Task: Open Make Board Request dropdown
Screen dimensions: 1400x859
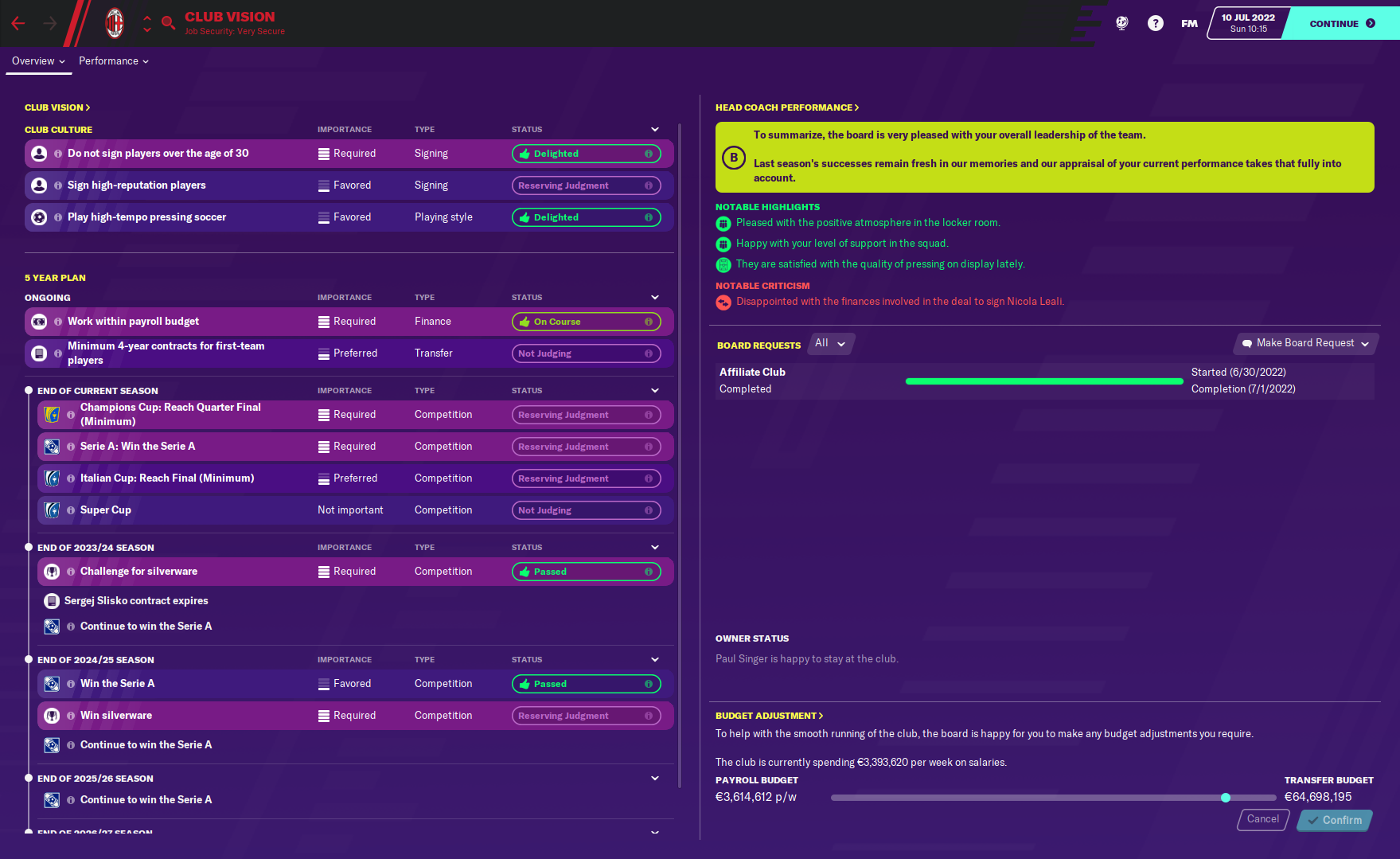Action: click(x=1305, y=343)
